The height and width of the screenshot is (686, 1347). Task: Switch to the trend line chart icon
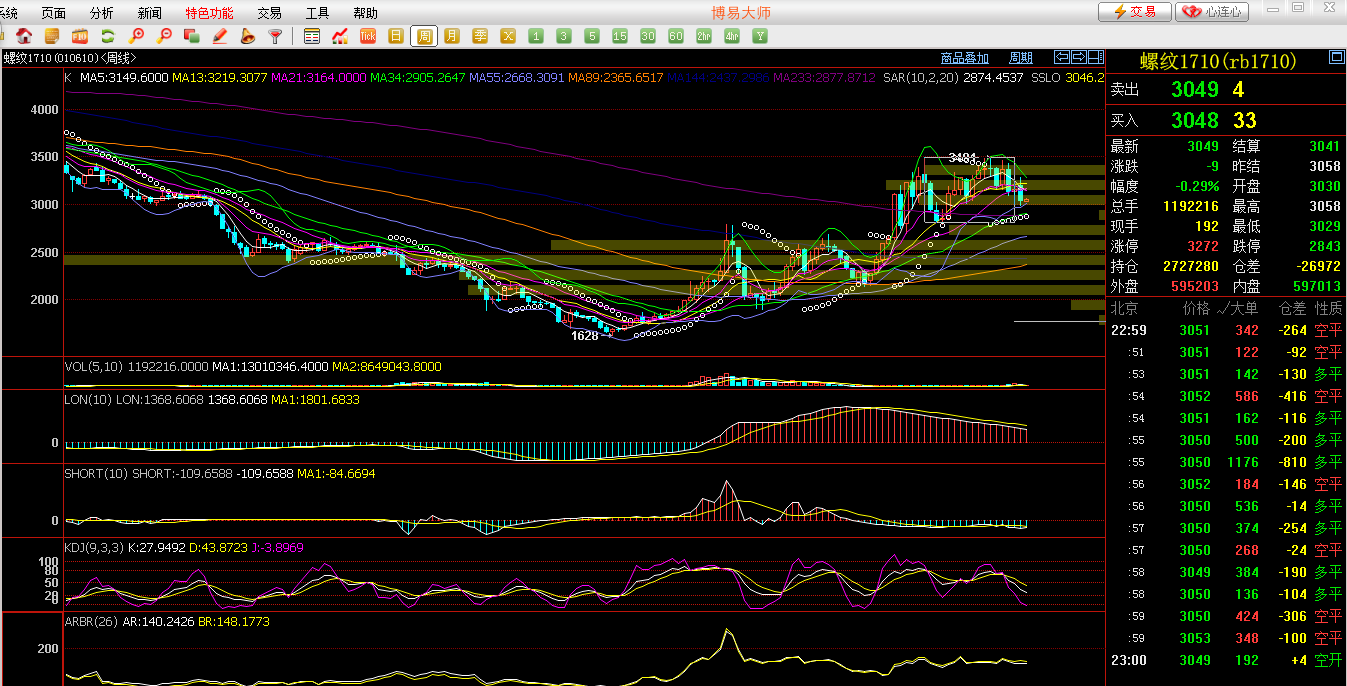(x=340, y=36)
